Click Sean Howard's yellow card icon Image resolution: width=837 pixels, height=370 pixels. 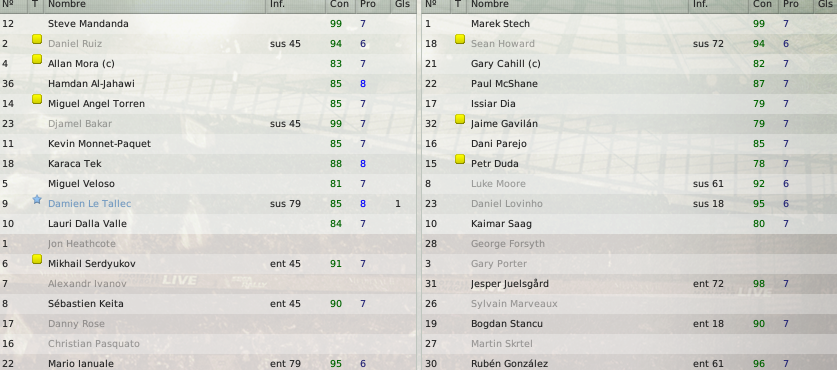click(460, 40)
